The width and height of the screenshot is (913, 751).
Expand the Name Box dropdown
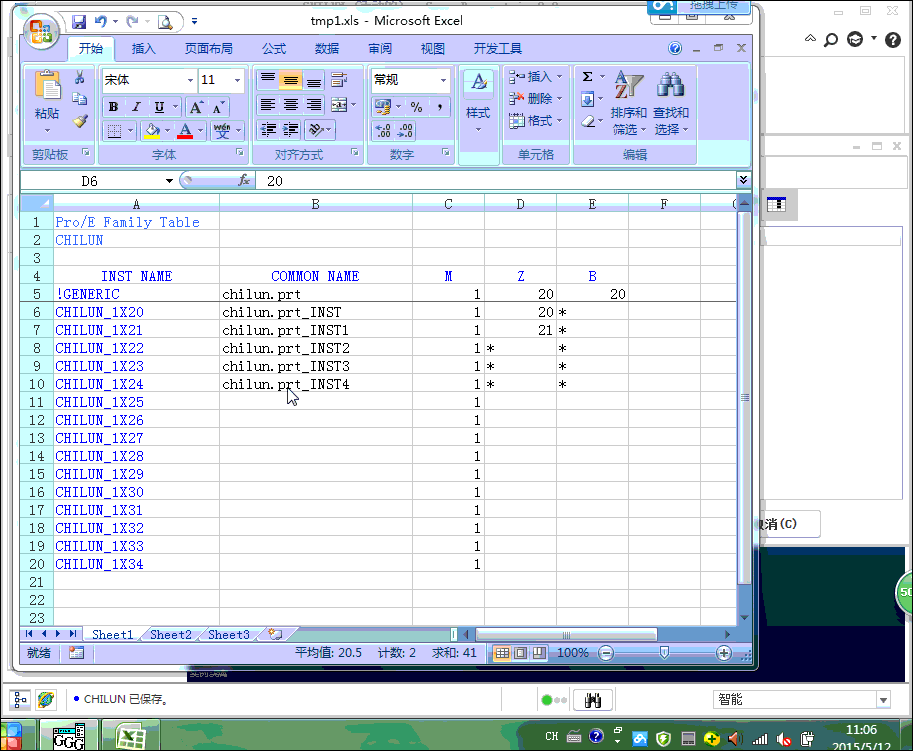tap(169, 181)
